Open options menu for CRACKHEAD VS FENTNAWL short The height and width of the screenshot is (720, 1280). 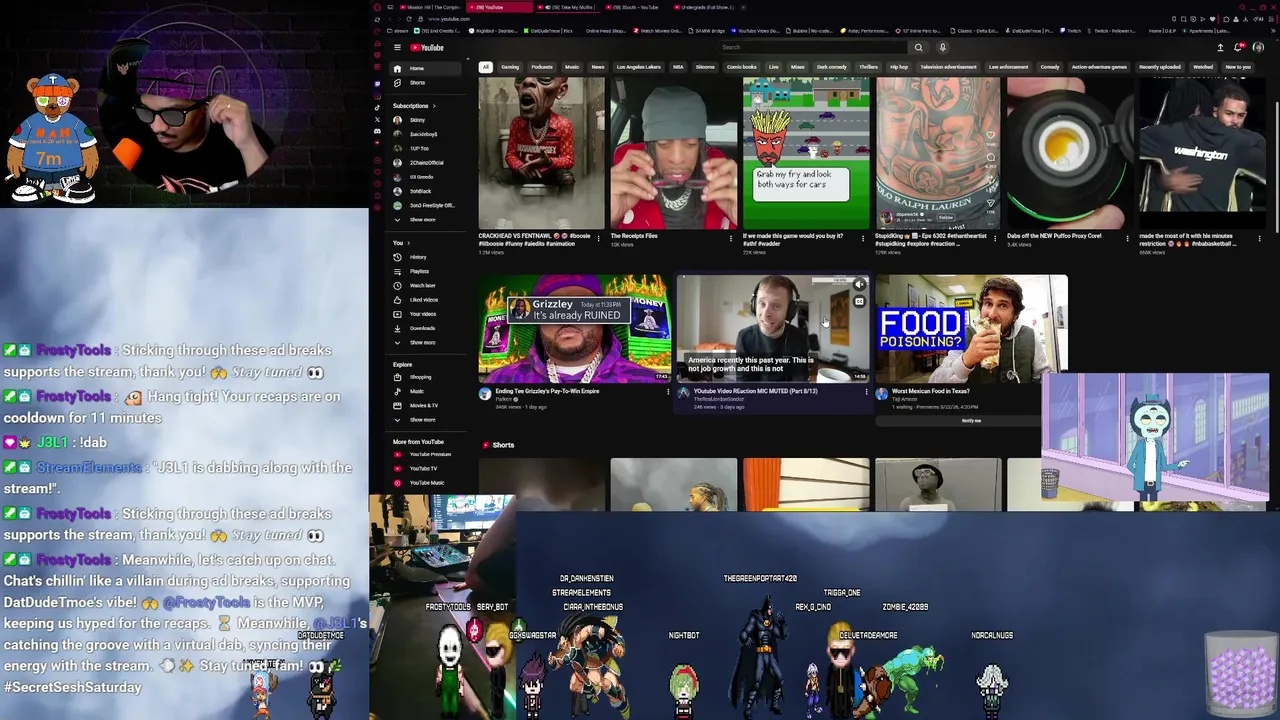tap(599, 238)
